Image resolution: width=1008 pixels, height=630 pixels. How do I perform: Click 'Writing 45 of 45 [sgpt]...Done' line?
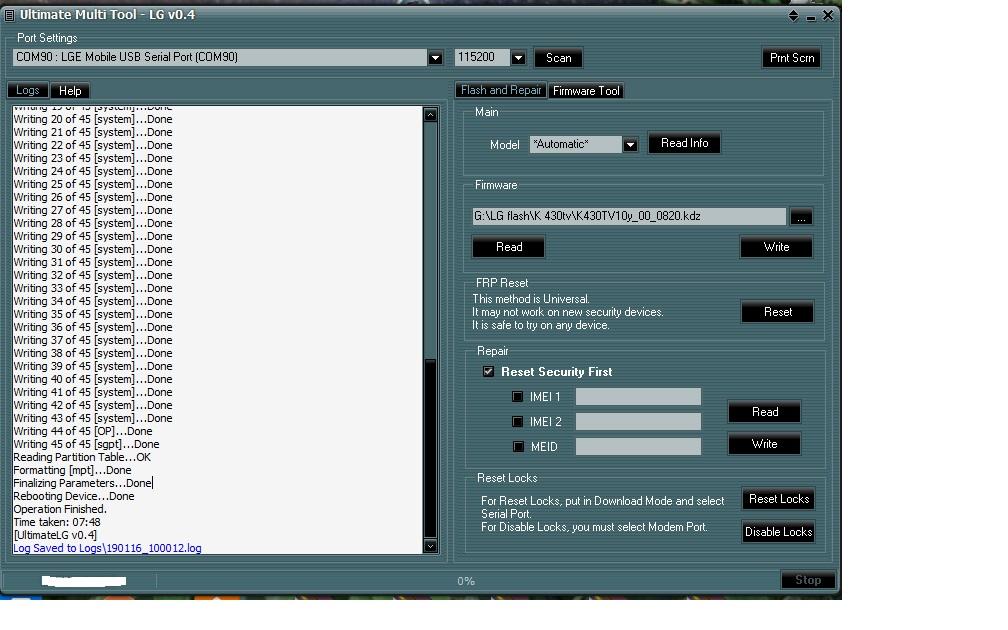click(86, 444)
